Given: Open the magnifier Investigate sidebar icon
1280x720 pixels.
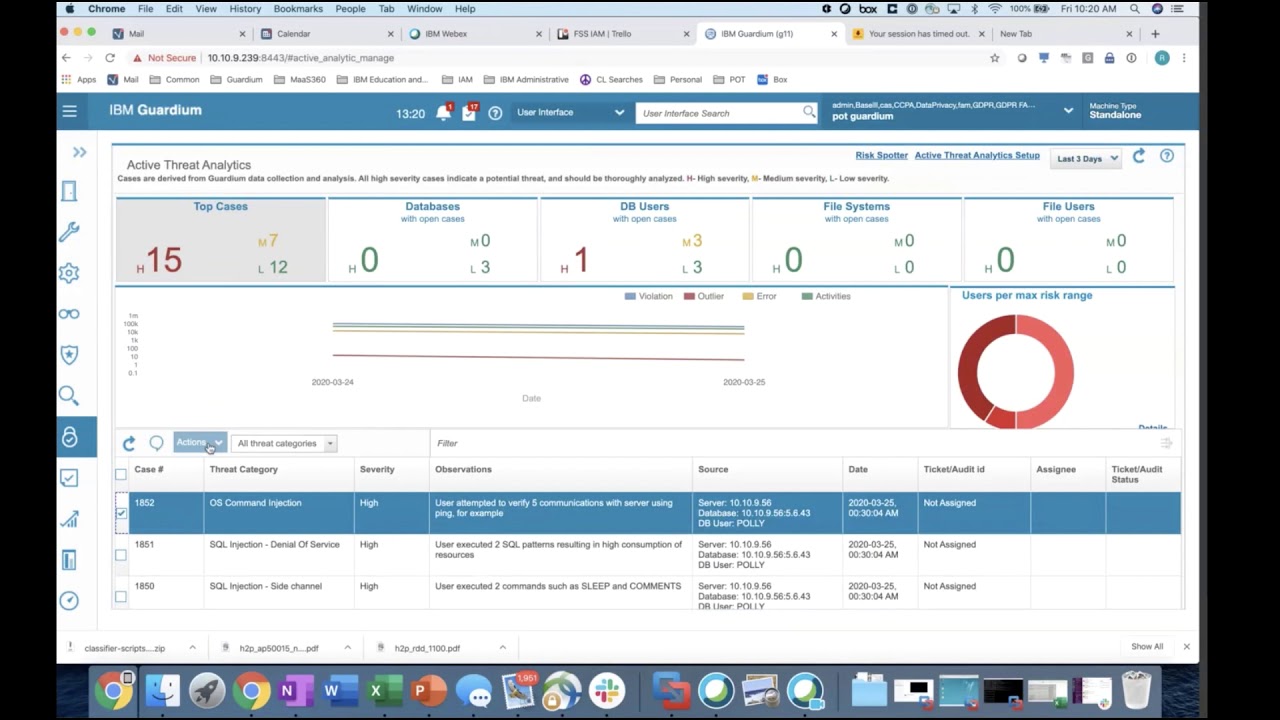Looking at the screenshot, I should coord(69,396).
